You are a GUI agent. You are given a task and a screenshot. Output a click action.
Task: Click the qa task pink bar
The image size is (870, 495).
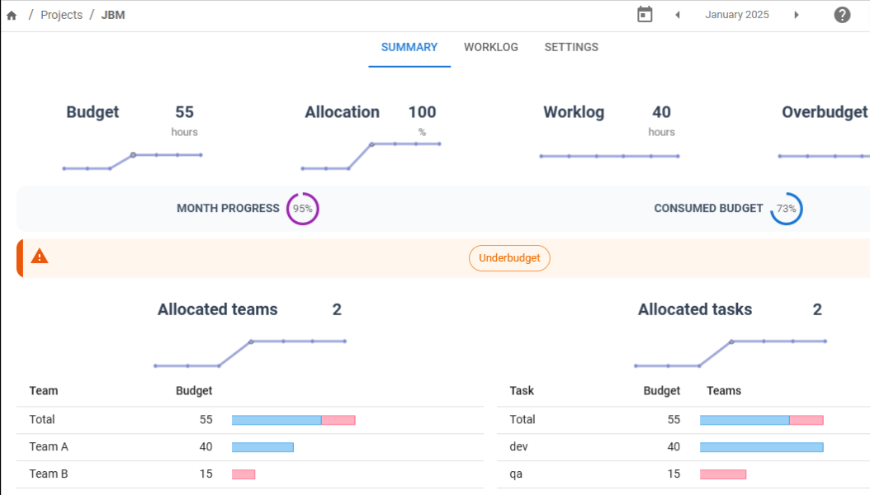(723, 474)
